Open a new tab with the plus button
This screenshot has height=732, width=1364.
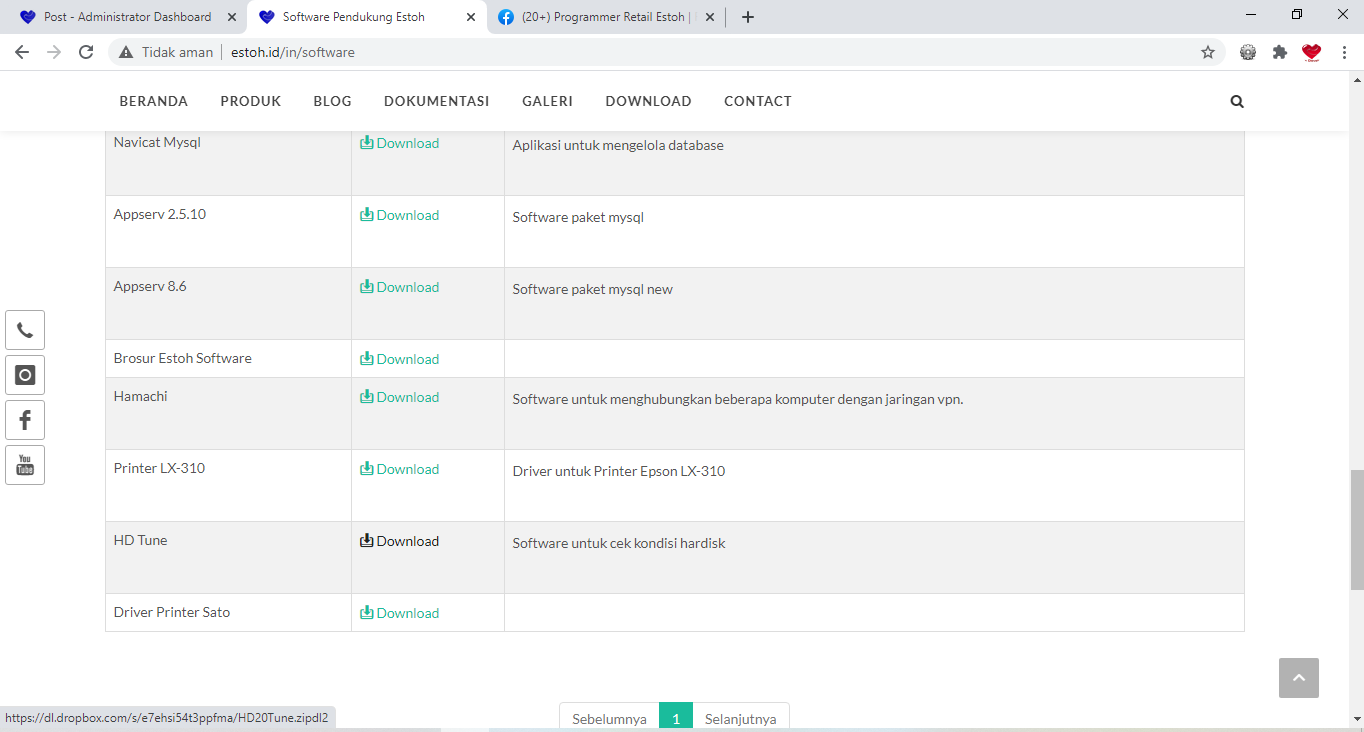tap(748, 17)
